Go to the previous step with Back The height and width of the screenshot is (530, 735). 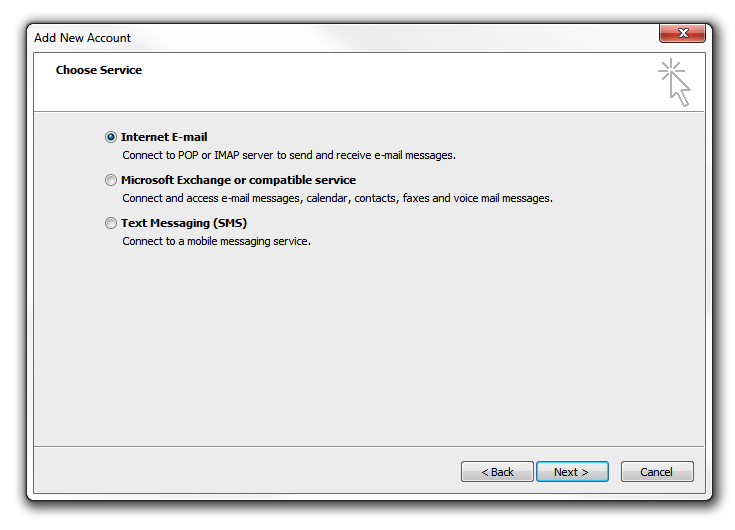497,472
